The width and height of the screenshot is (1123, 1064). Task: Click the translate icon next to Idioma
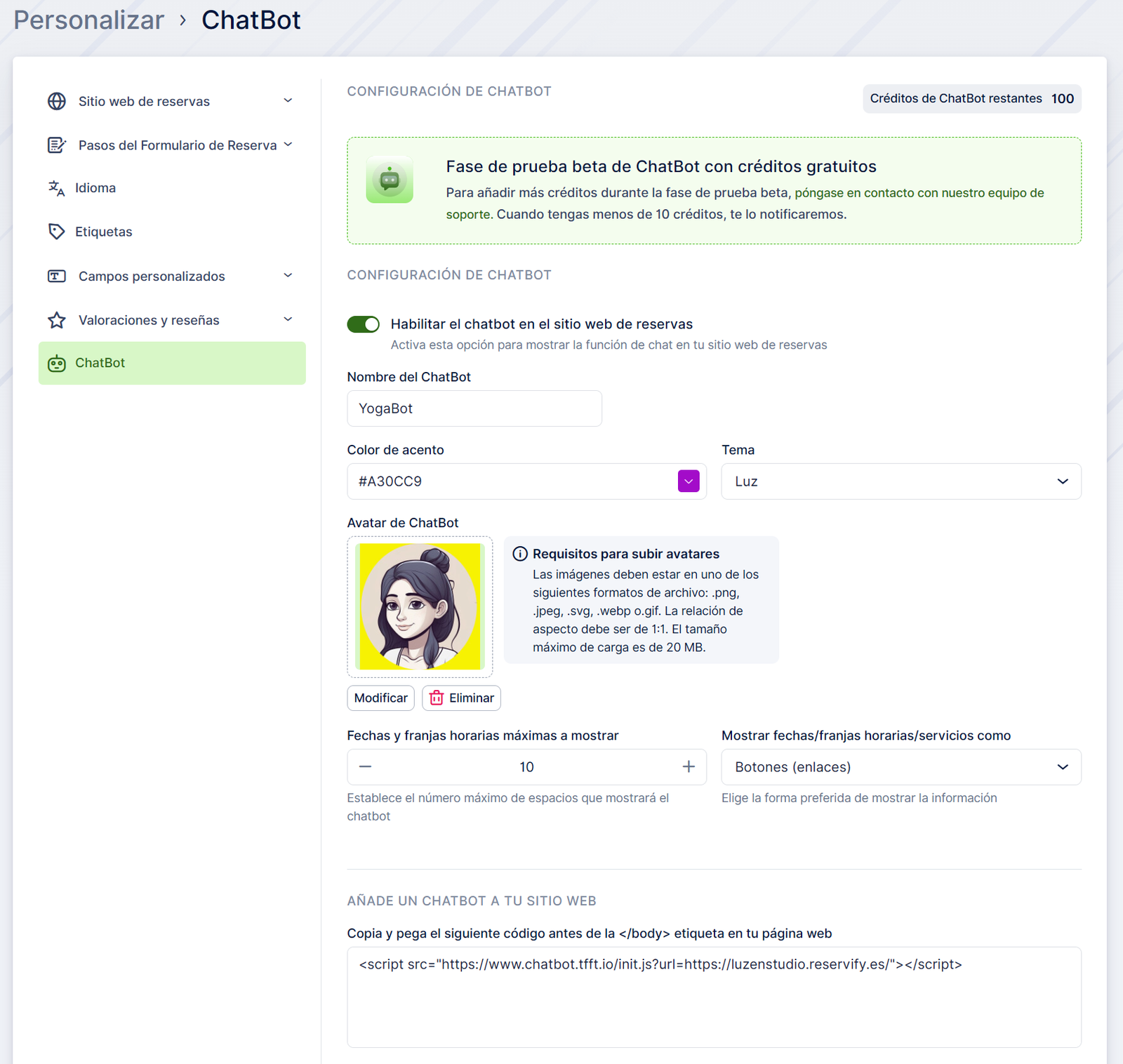(56, 188)
